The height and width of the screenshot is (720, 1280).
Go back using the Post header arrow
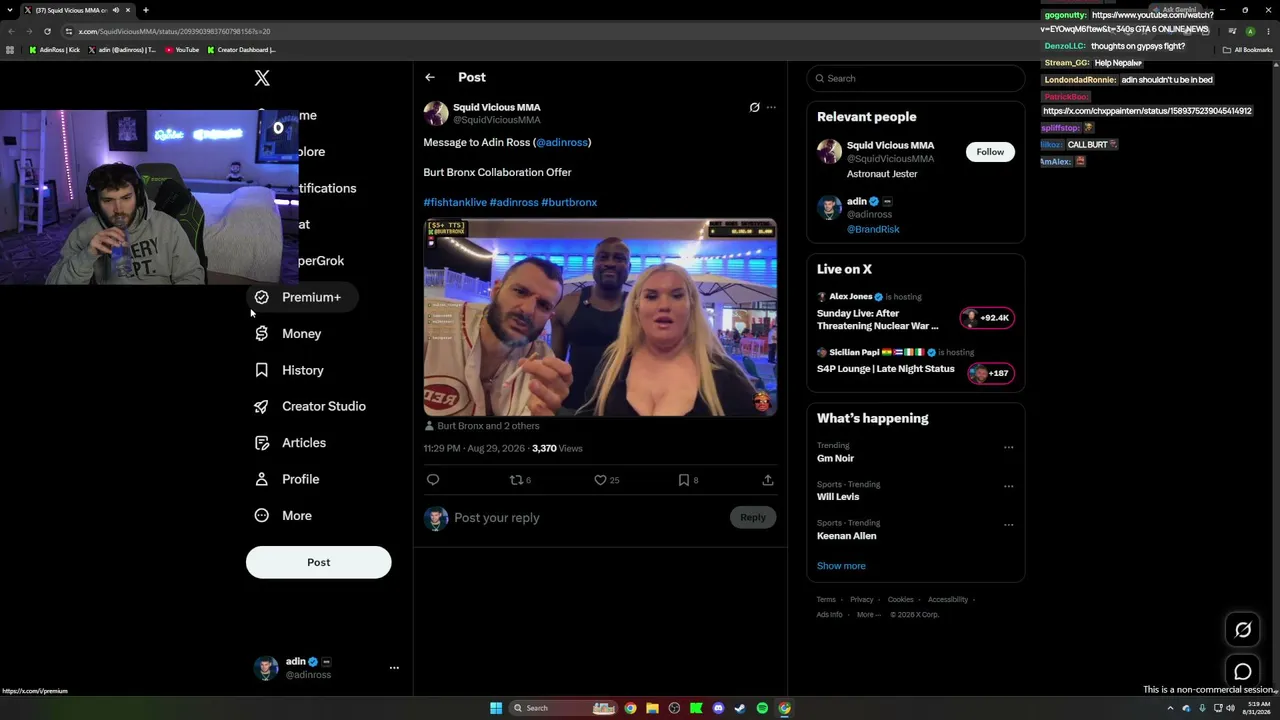430,77
